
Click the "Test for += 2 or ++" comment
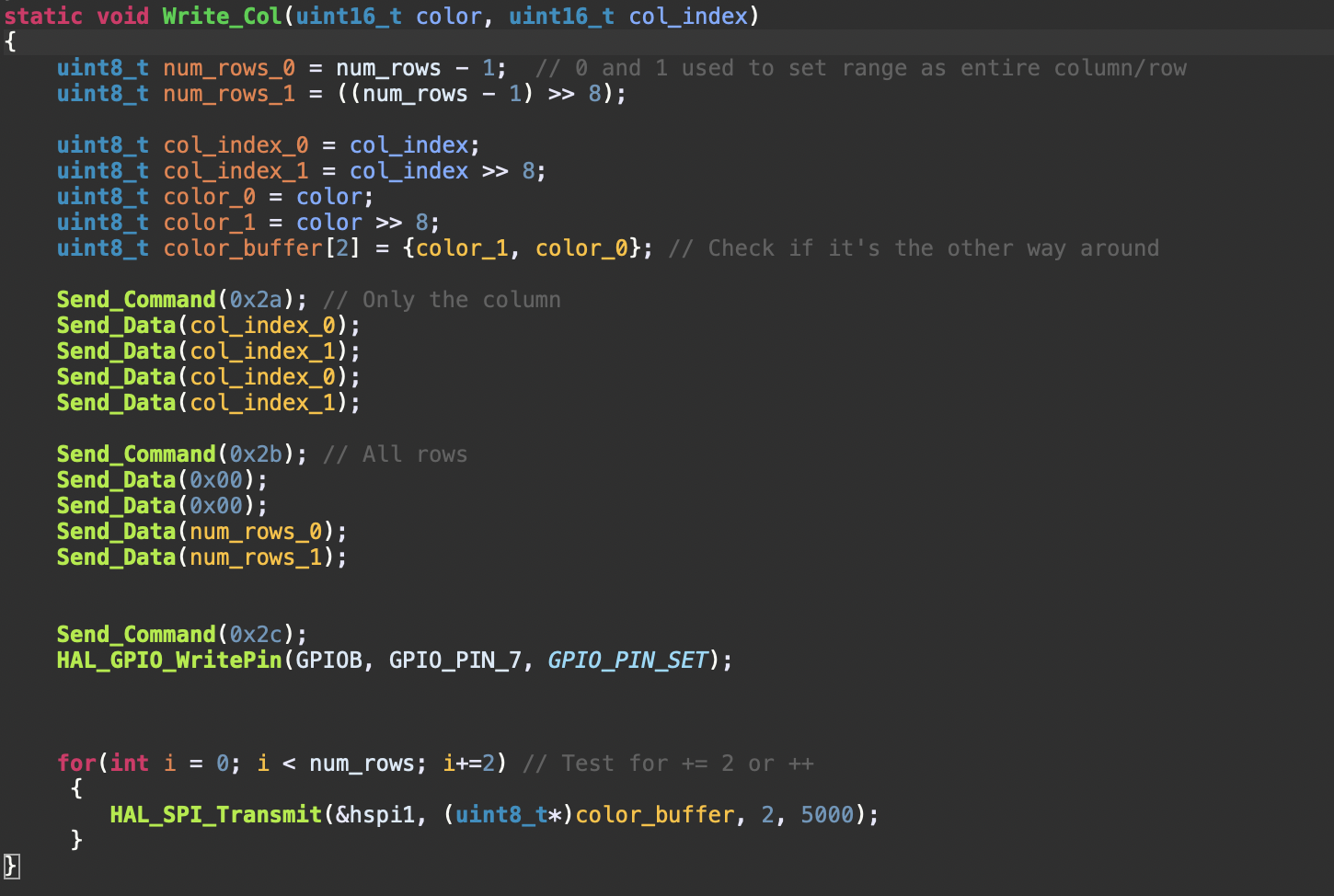[x=668, y=764]
